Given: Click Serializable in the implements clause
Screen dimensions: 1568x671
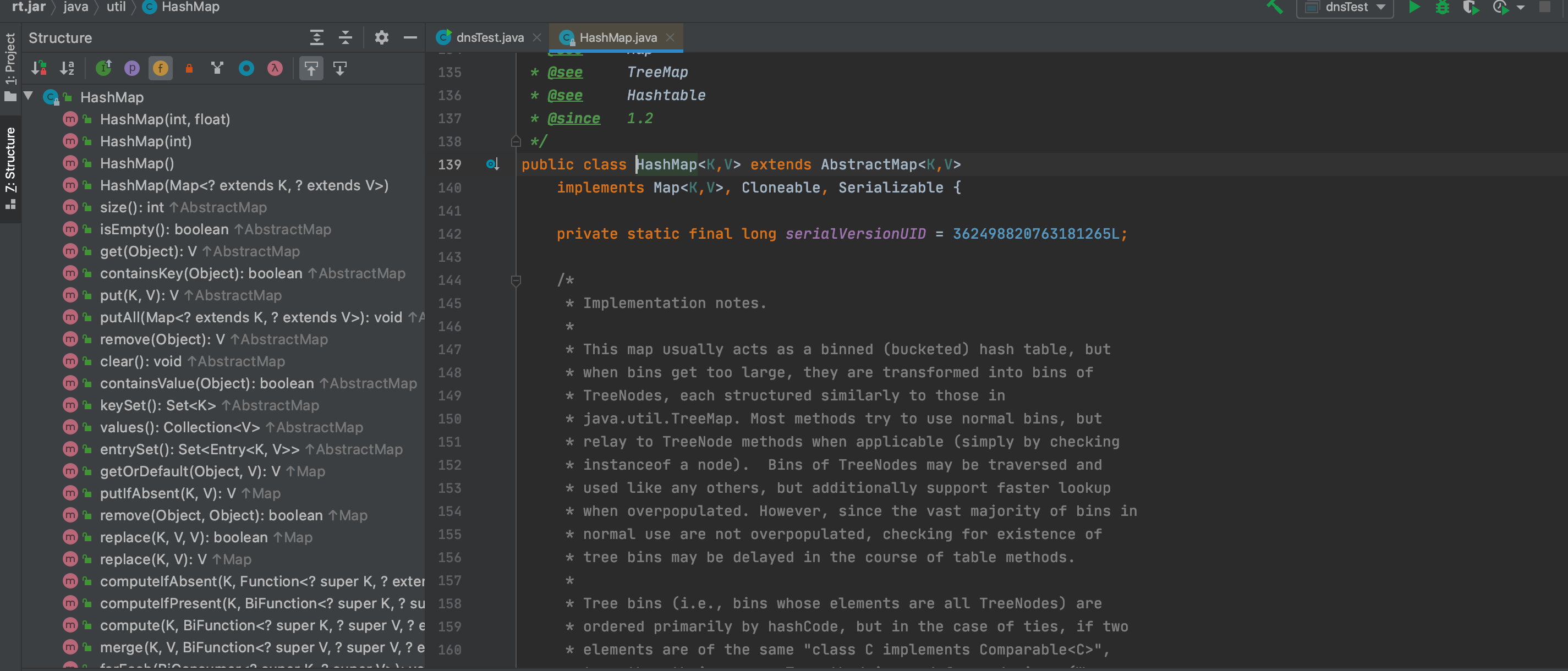Looking at the screenshot, I should click(x=891, y=188).
